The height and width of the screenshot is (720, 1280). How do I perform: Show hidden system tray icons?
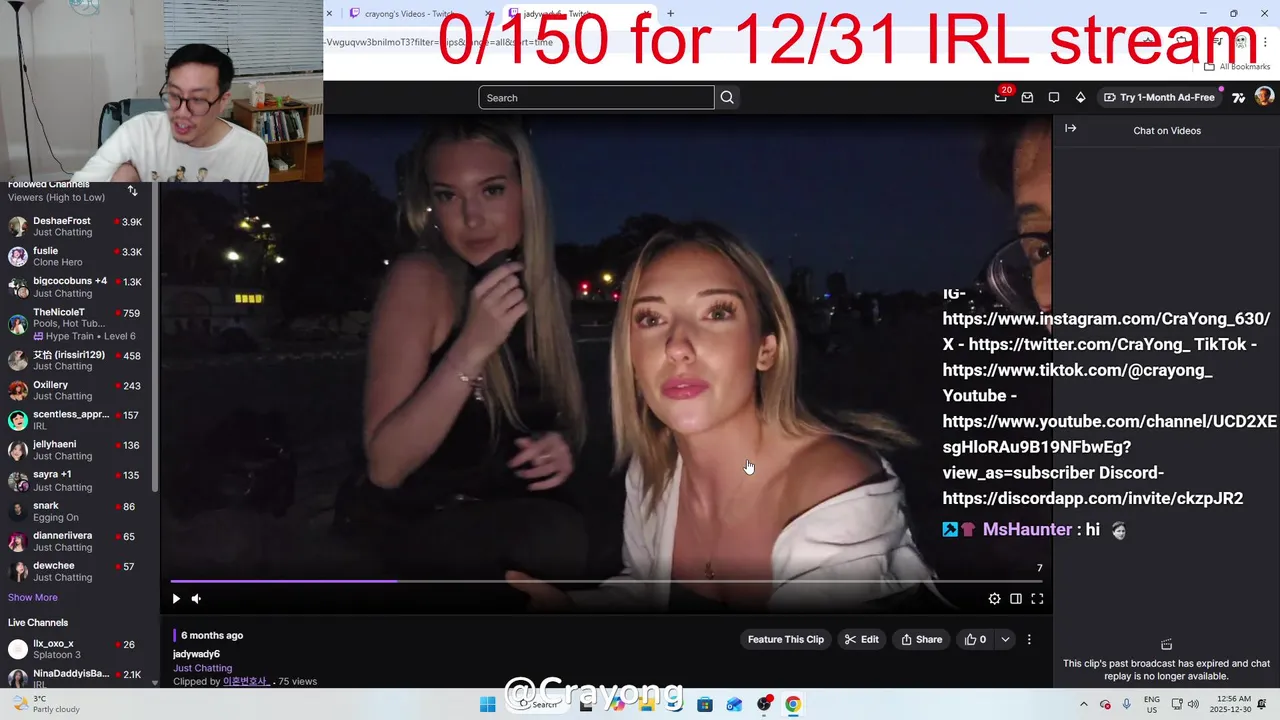click(x=1084, y=704)
